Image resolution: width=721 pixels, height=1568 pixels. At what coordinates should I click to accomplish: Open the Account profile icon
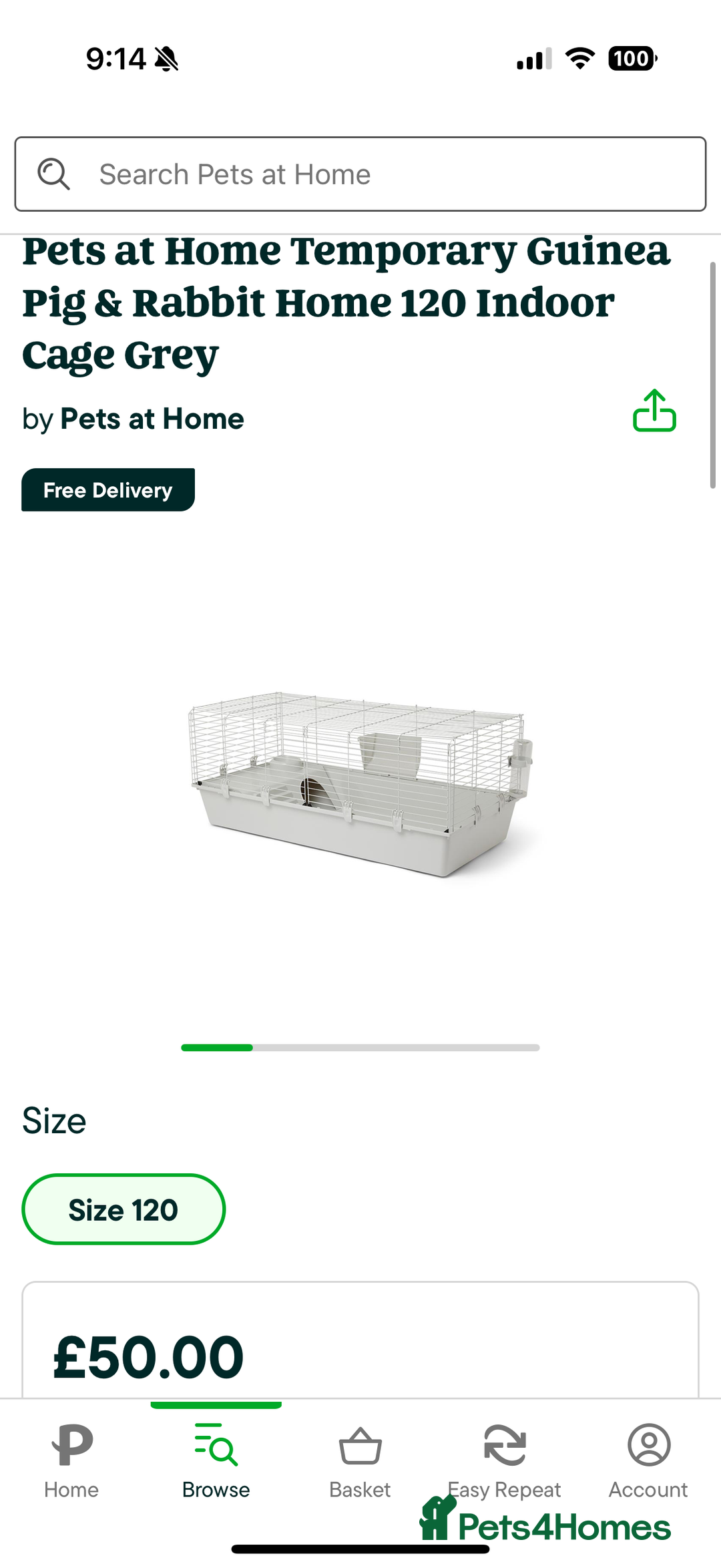tap(648, 1445)
